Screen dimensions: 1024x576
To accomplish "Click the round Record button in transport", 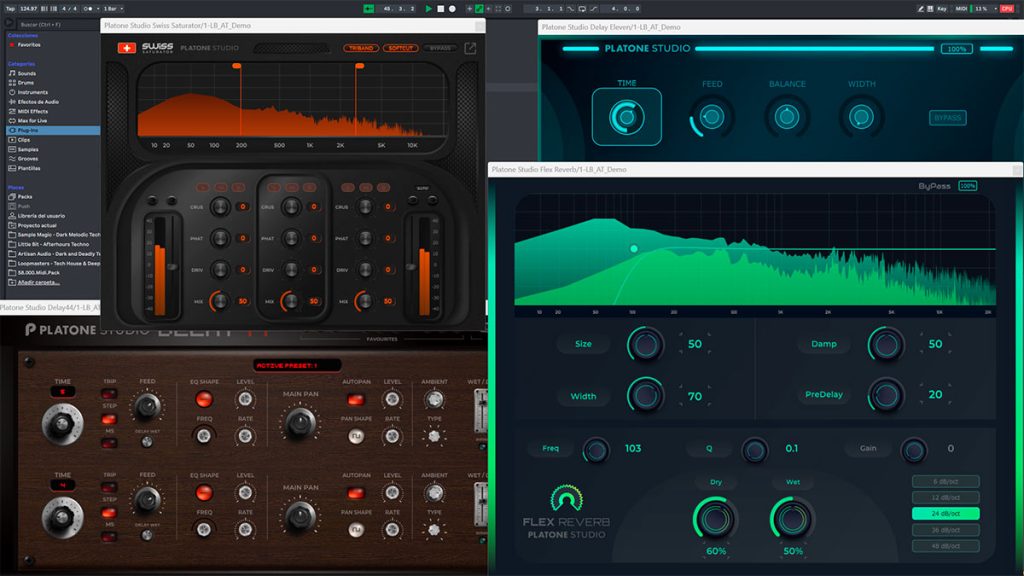I will click(x=452, y=8).
